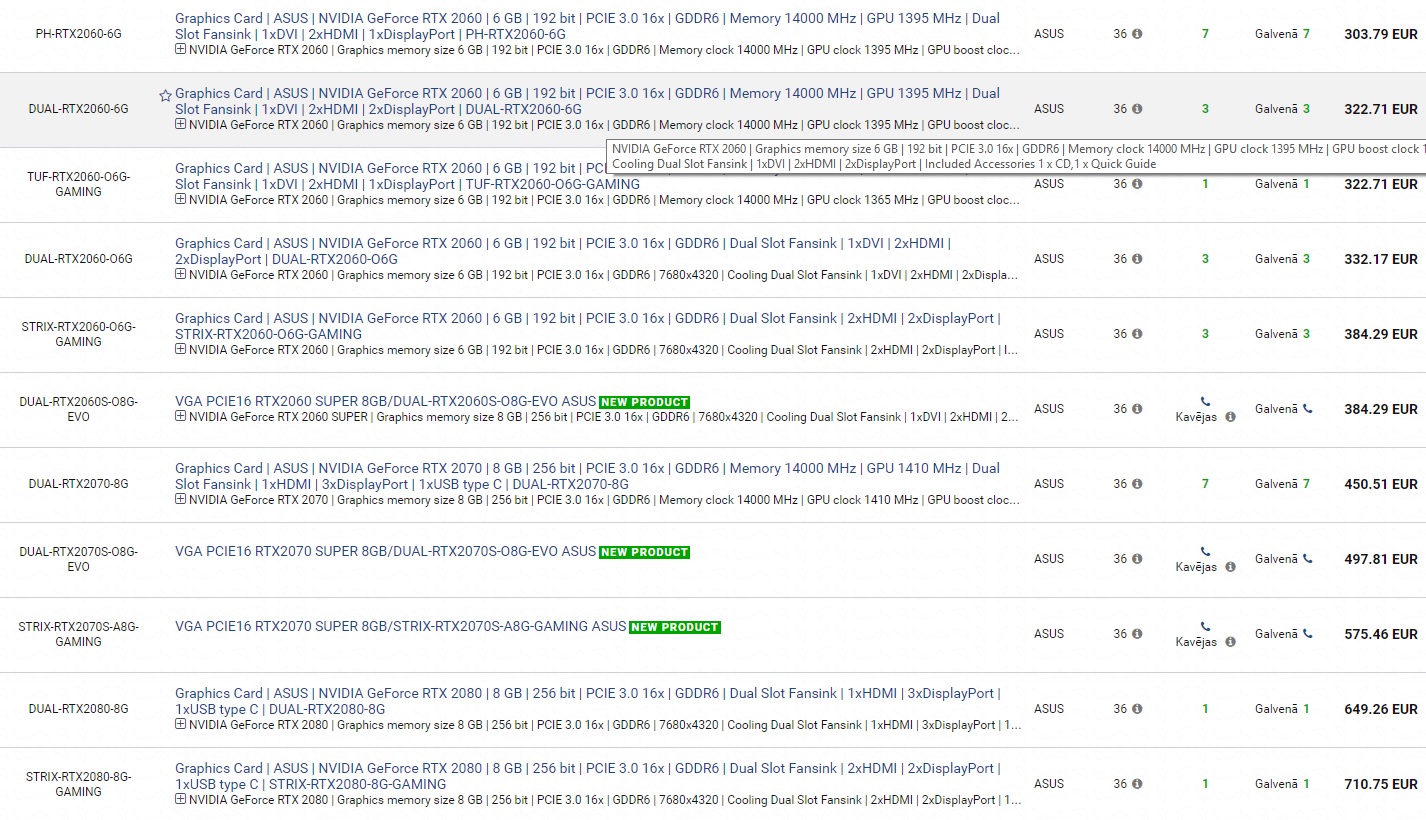
Task: Click Galvenā phone icon in DUAL-RTX2060S-O8G-EVO row
Action: (1307, 409)
